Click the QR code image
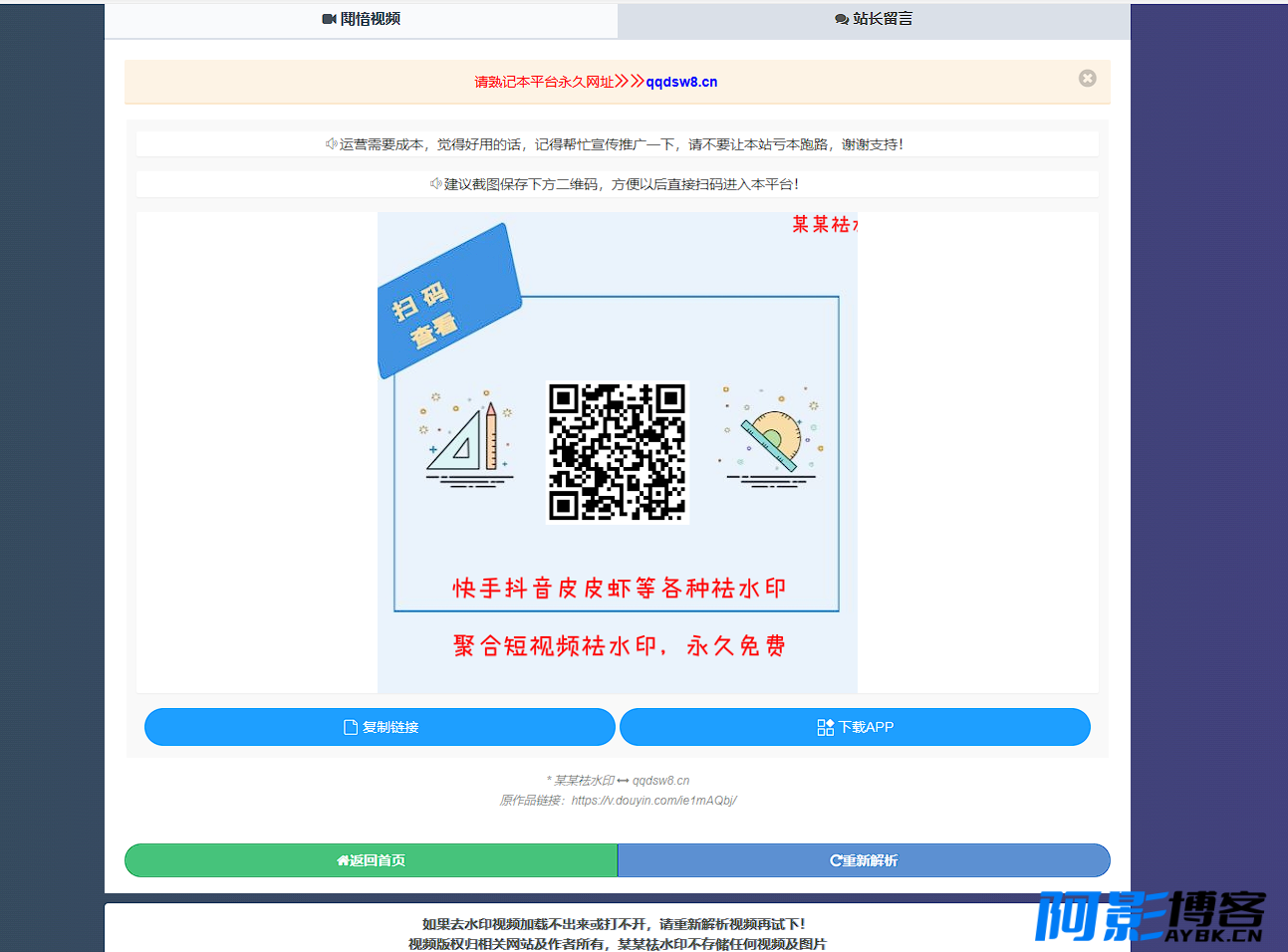Screen dimensions: 1288x952 pos(618,452)
